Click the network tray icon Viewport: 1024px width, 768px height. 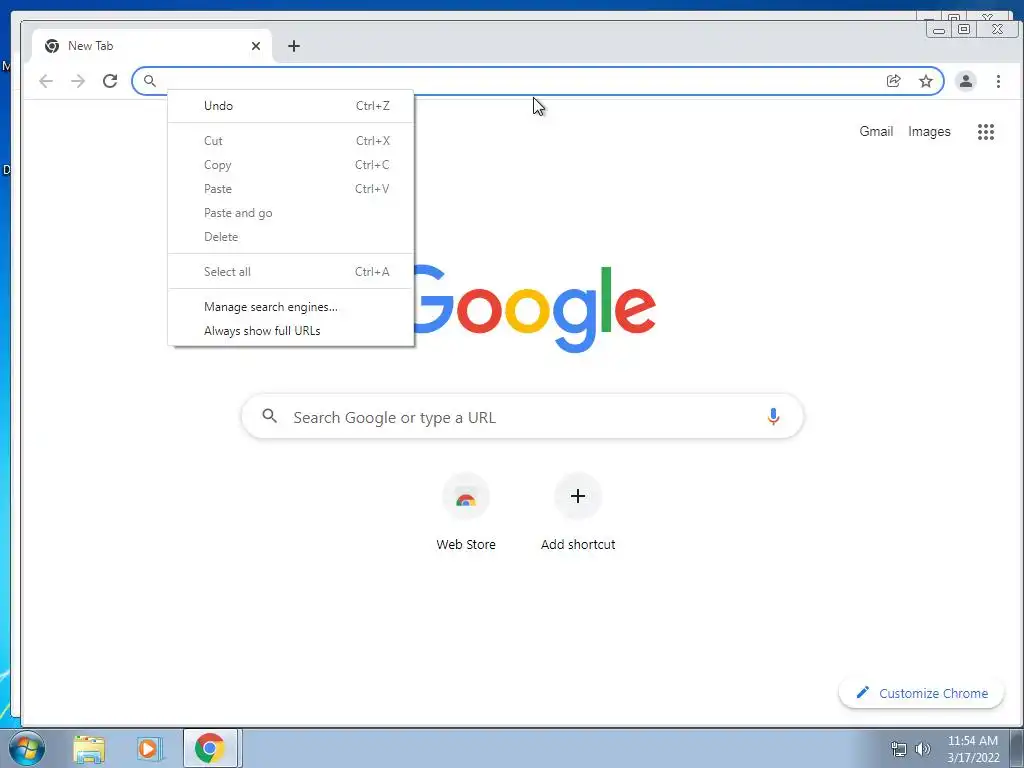(x=899, y=749)
